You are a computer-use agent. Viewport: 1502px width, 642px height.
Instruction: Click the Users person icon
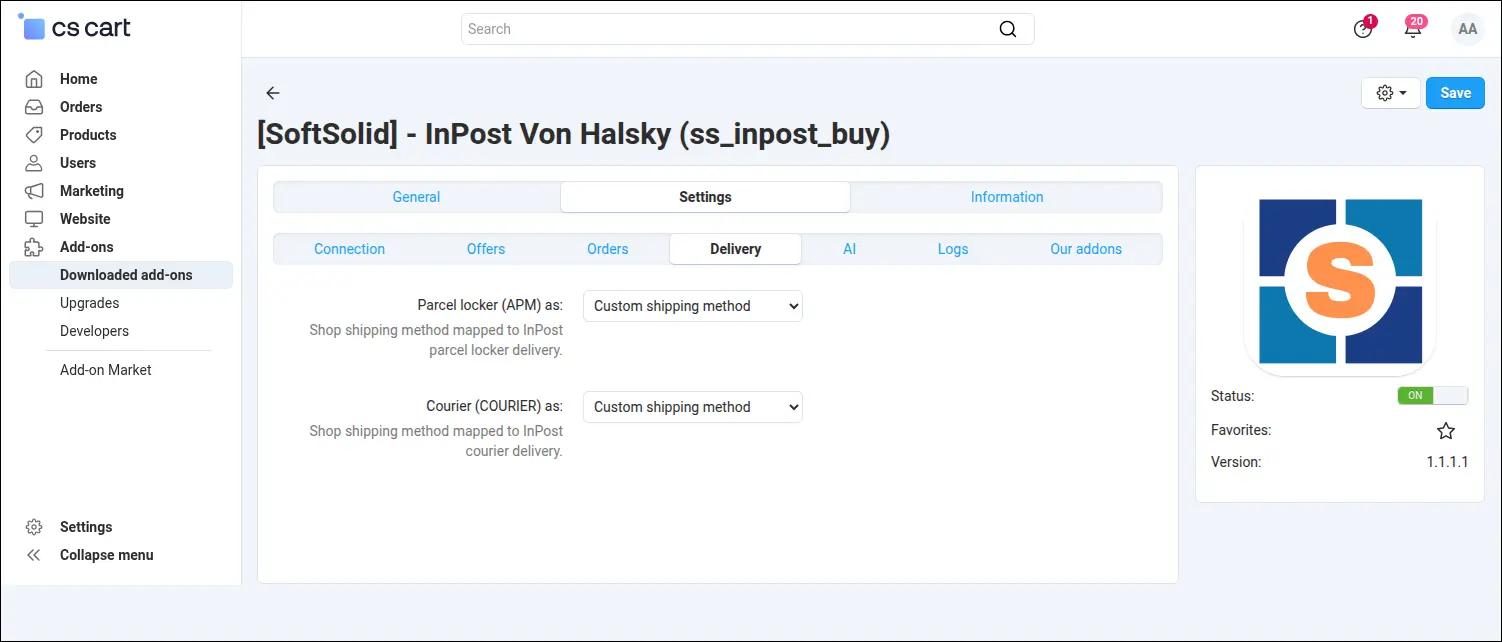tap(34, 163)
